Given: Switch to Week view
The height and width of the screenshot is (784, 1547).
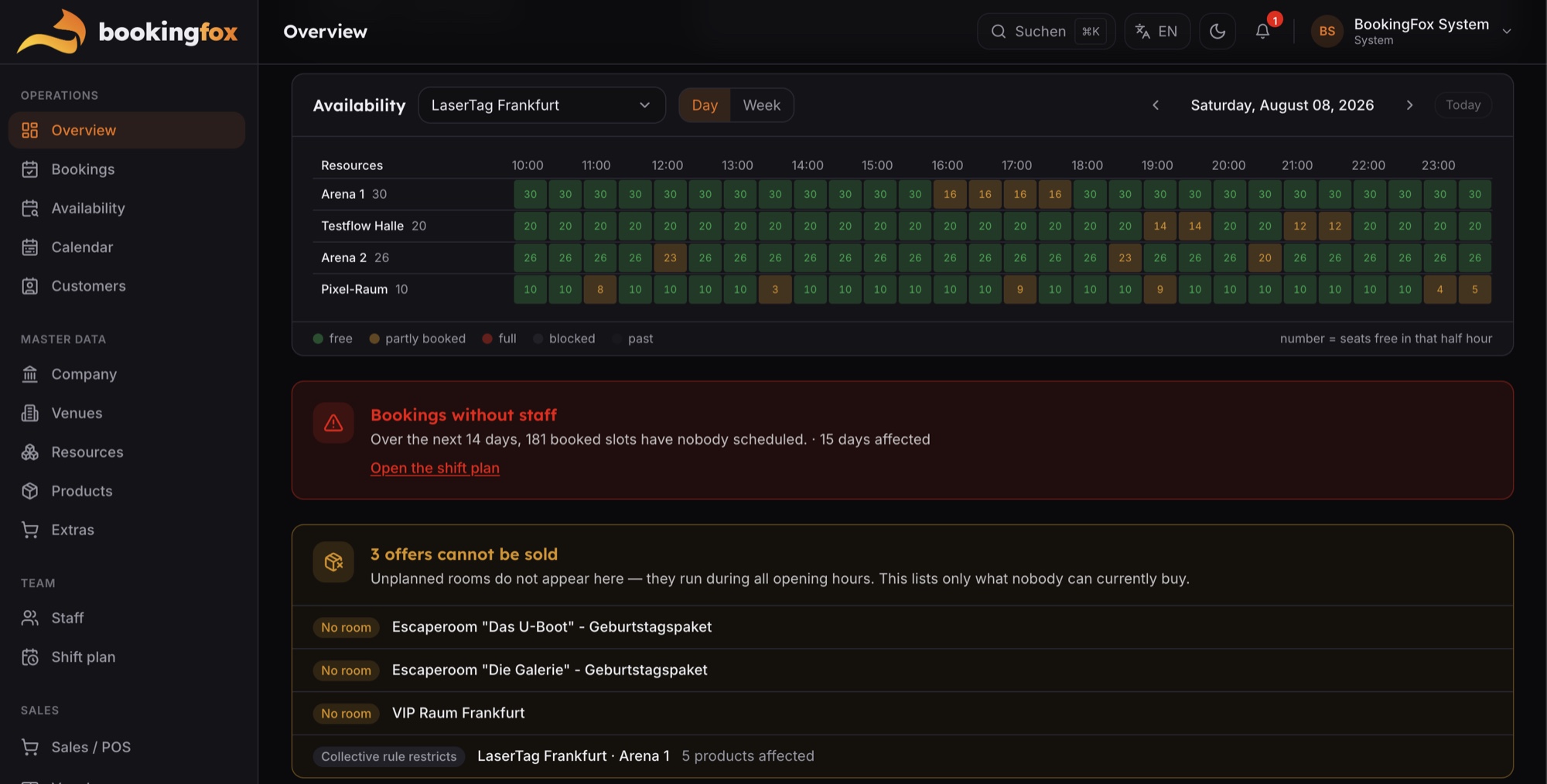Looking at the screenshot, I should (x=762, y=105).
